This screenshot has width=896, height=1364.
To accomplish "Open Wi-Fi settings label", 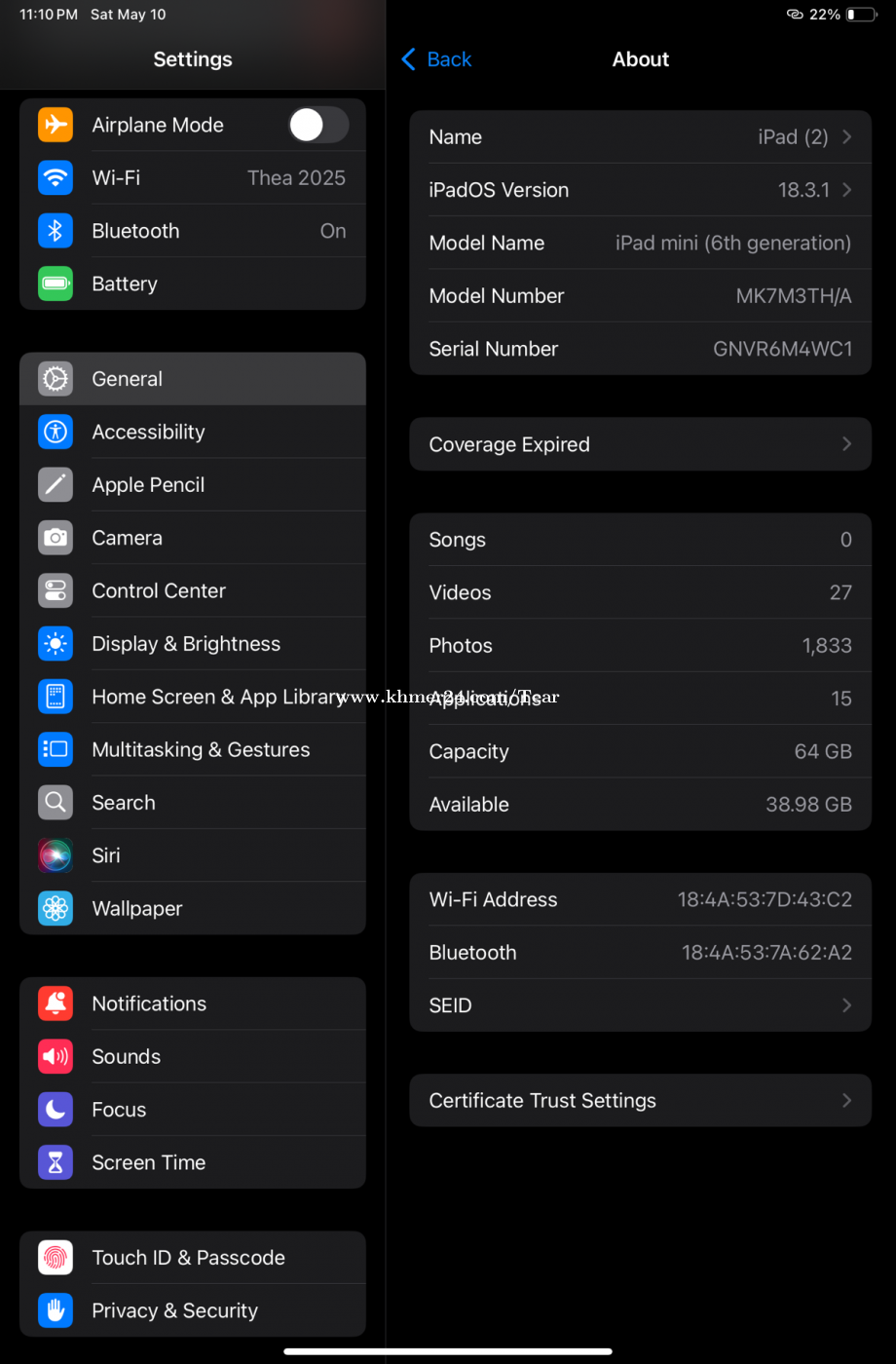I will coord(116,178).
